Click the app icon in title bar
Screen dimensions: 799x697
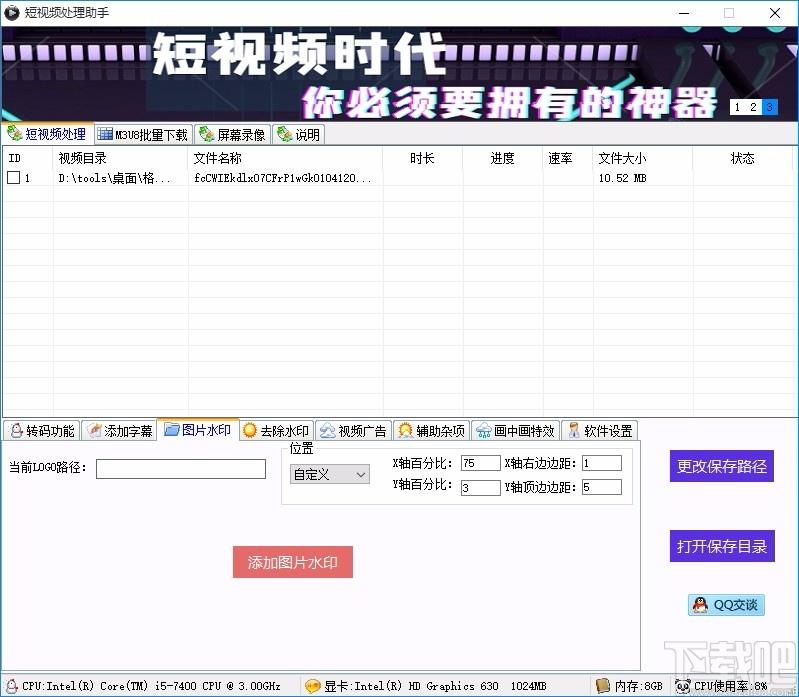coord(12,12)
